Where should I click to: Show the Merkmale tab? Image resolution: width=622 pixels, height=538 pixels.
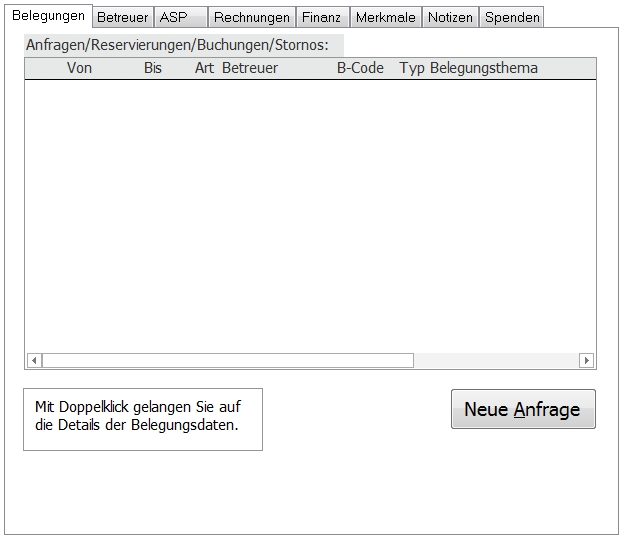[385, 17]
